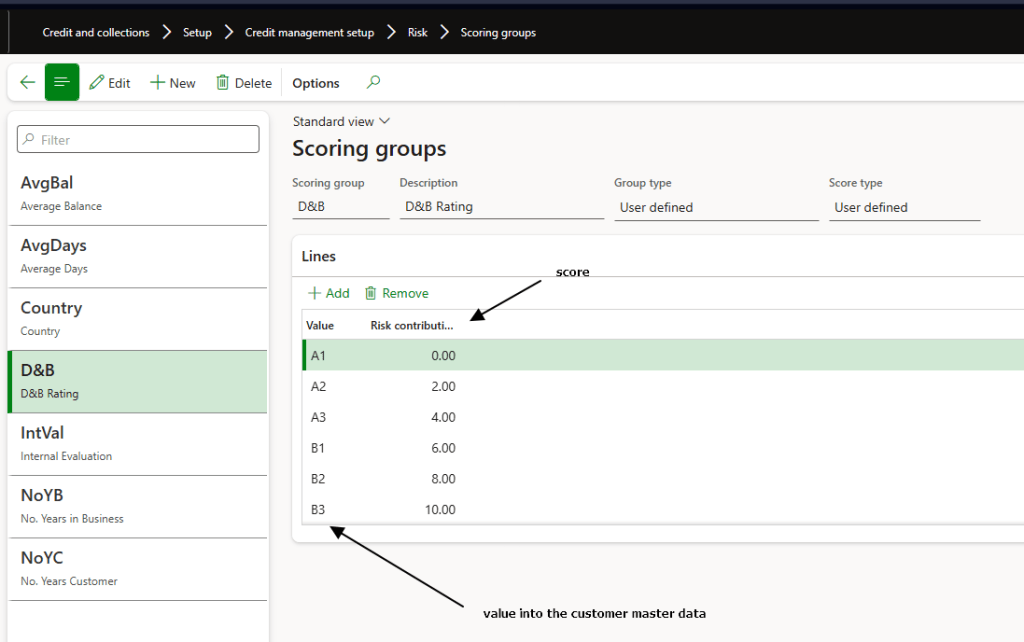This screenshot has width=1024, height=642.
Task: Open the Score type dropdown field
Action: point(903,208)
